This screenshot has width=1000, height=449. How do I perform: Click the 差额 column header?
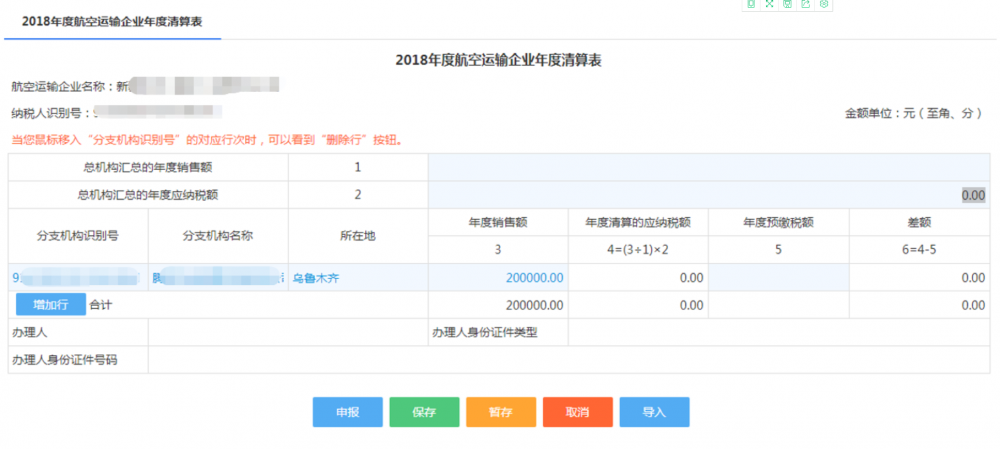919,223
